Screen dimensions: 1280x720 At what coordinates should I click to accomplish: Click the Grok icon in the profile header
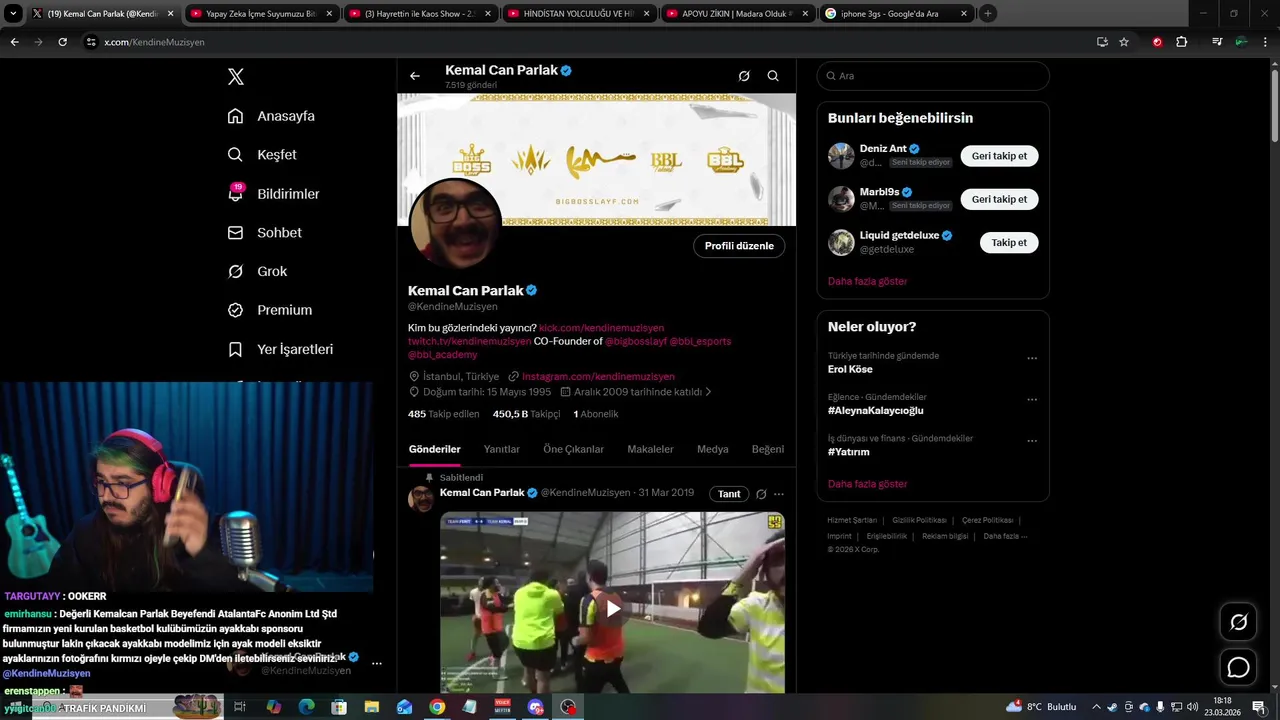[744, 76]
